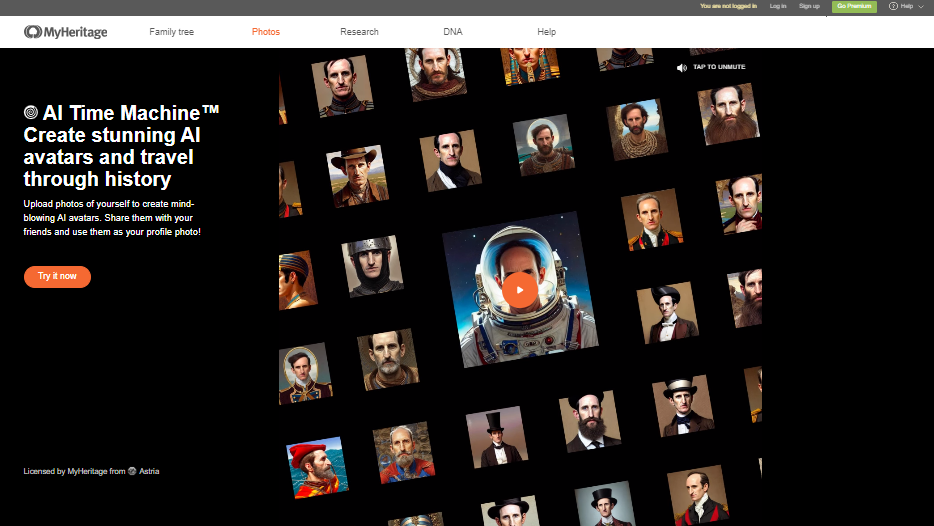Select the haloed saint avatar thumbnail
934x526 pixels.
pos(543,145)
